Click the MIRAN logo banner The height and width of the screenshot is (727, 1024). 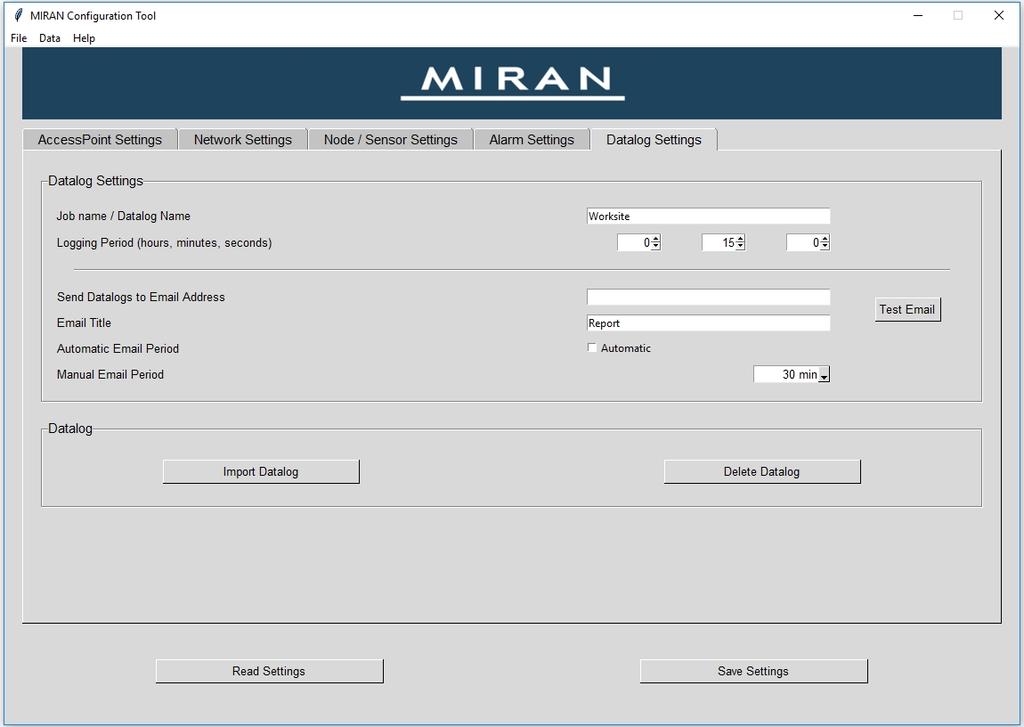[x=512, y=83]
